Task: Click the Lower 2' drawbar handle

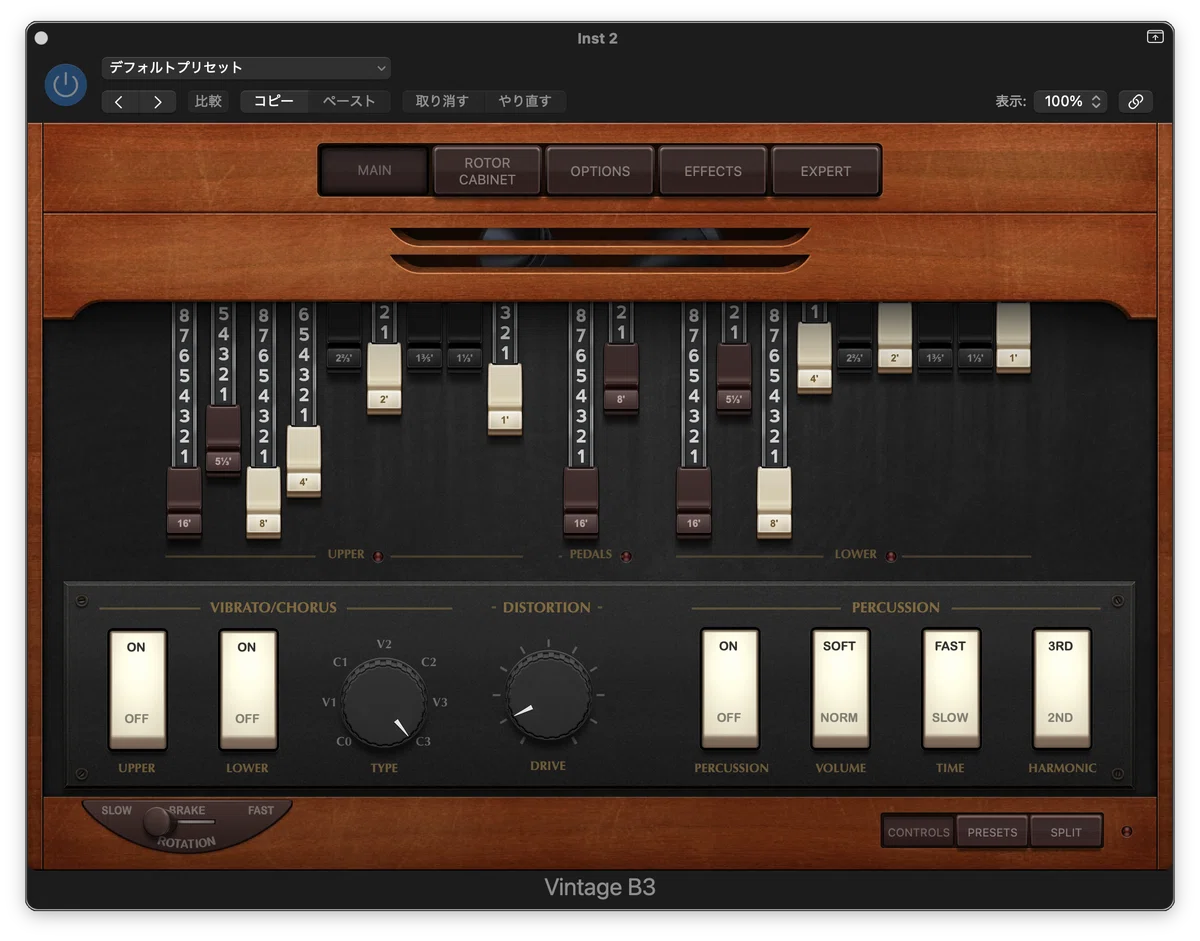Action: pyautogui.click(x=895, y=338)
